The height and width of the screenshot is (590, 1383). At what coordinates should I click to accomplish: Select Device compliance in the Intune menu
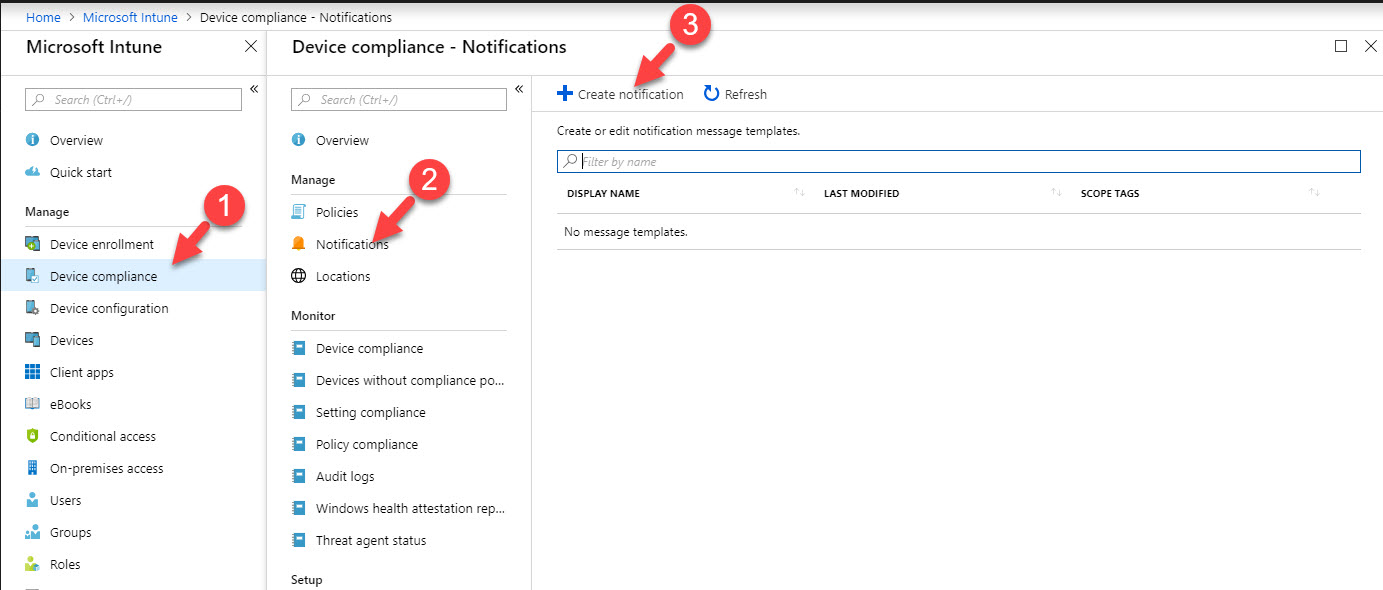pyautogui.click(x=134, y=276)
